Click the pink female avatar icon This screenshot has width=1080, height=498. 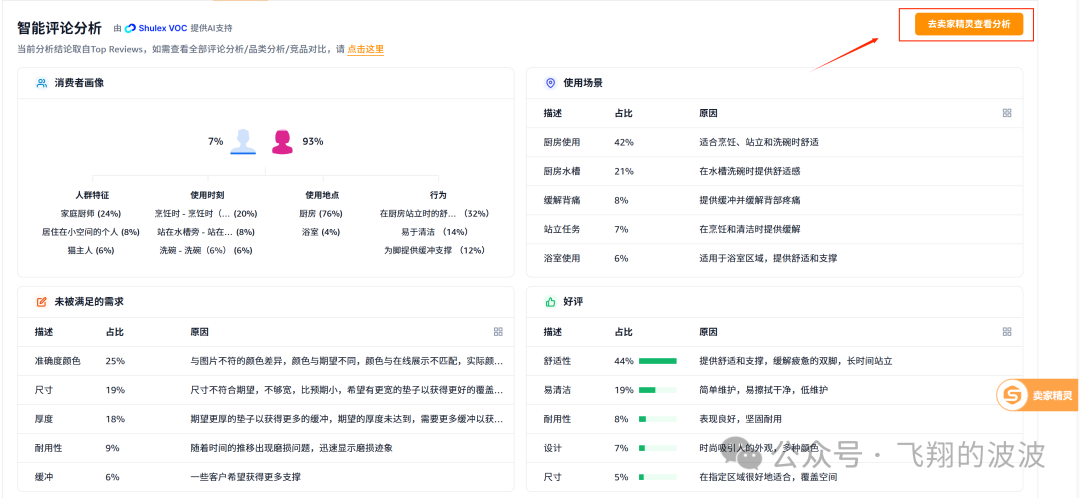tap(281, 142)
